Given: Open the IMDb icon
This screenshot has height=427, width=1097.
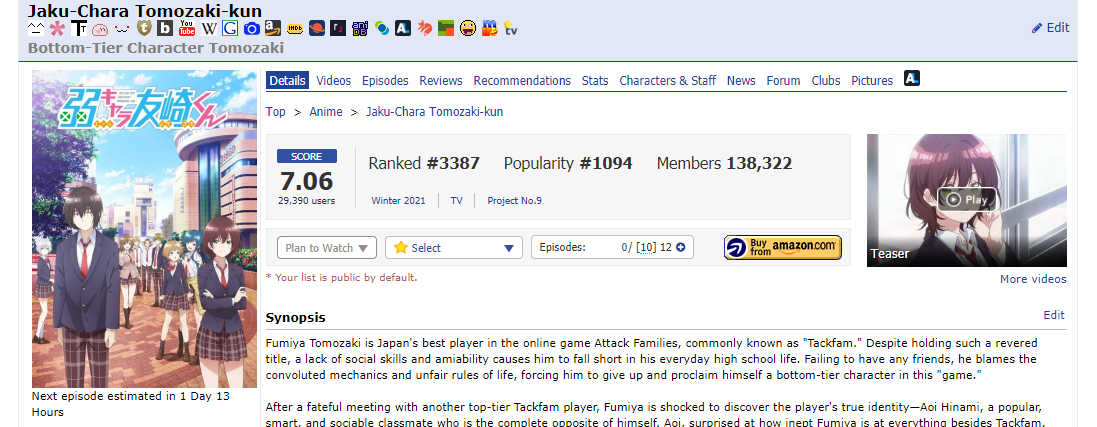Looking at the screenshot, I should coord(295,29).
